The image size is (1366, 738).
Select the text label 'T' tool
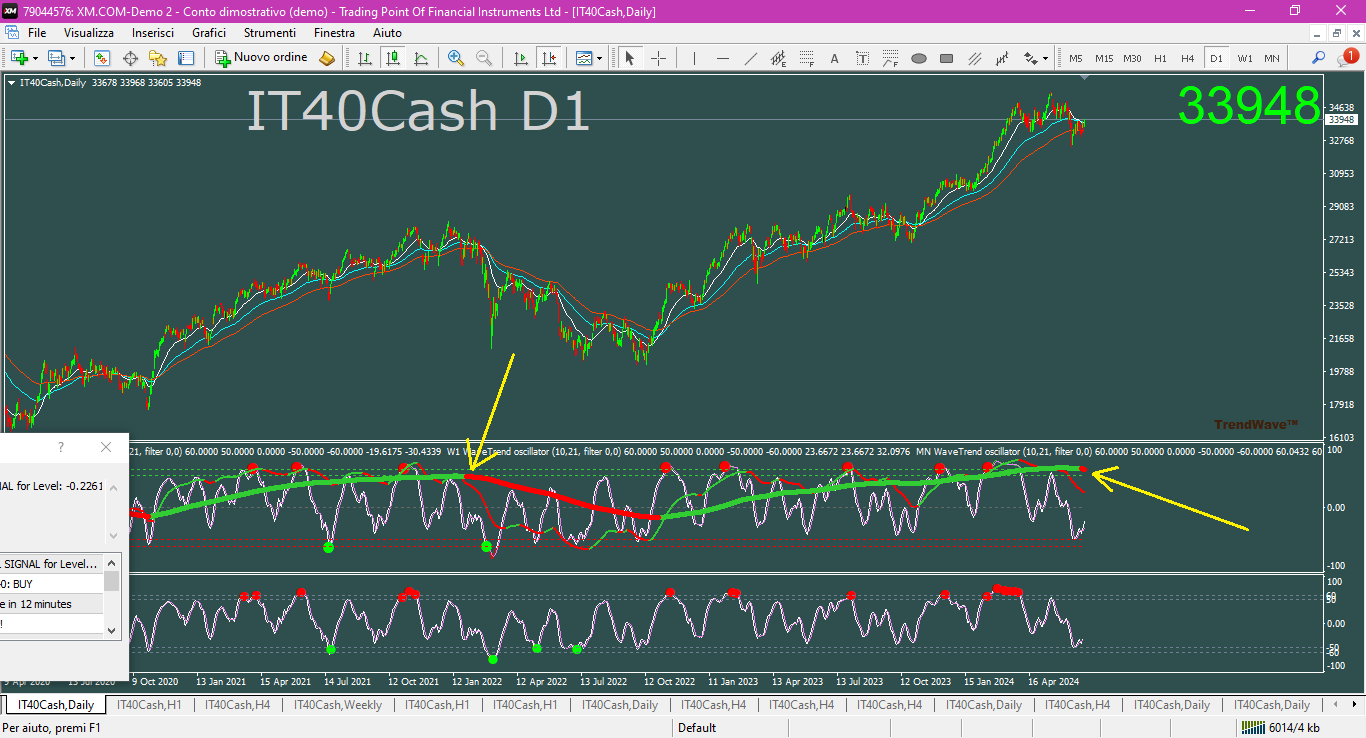[x=862, y=58]
